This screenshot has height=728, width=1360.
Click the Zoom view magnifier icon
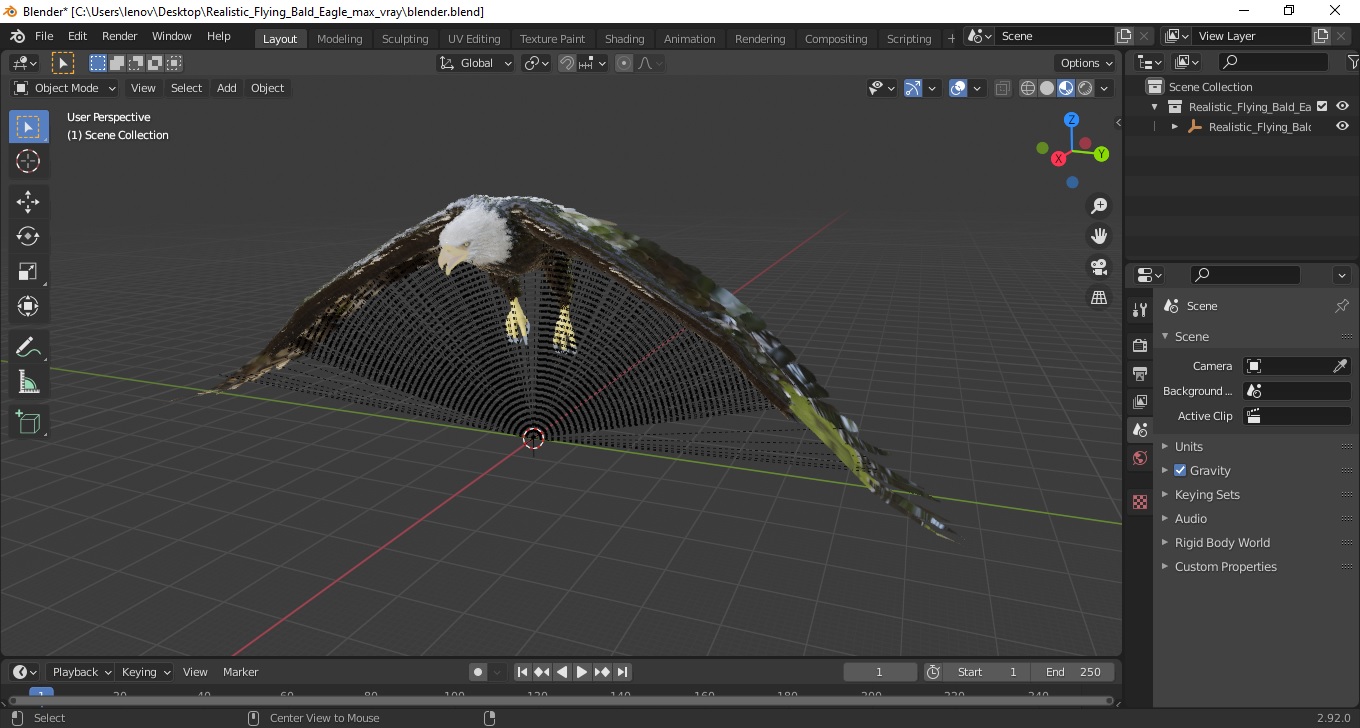click(1099, 206)
